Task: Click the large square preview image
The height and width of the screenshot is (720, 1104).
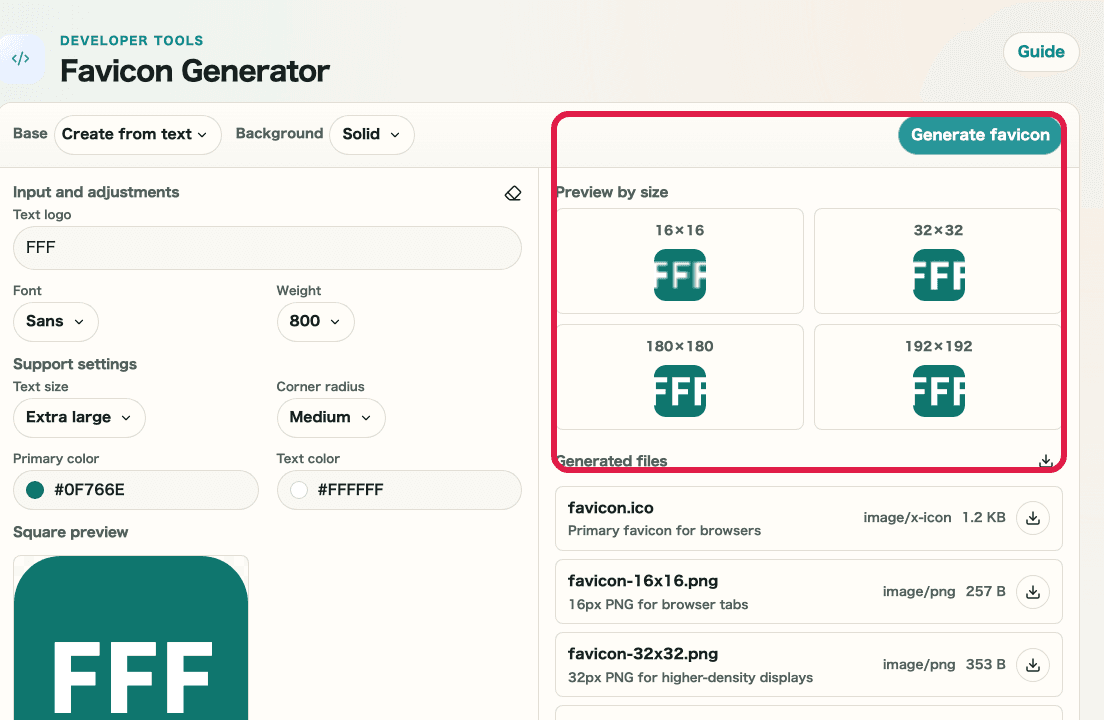Action: coord(131,640)
